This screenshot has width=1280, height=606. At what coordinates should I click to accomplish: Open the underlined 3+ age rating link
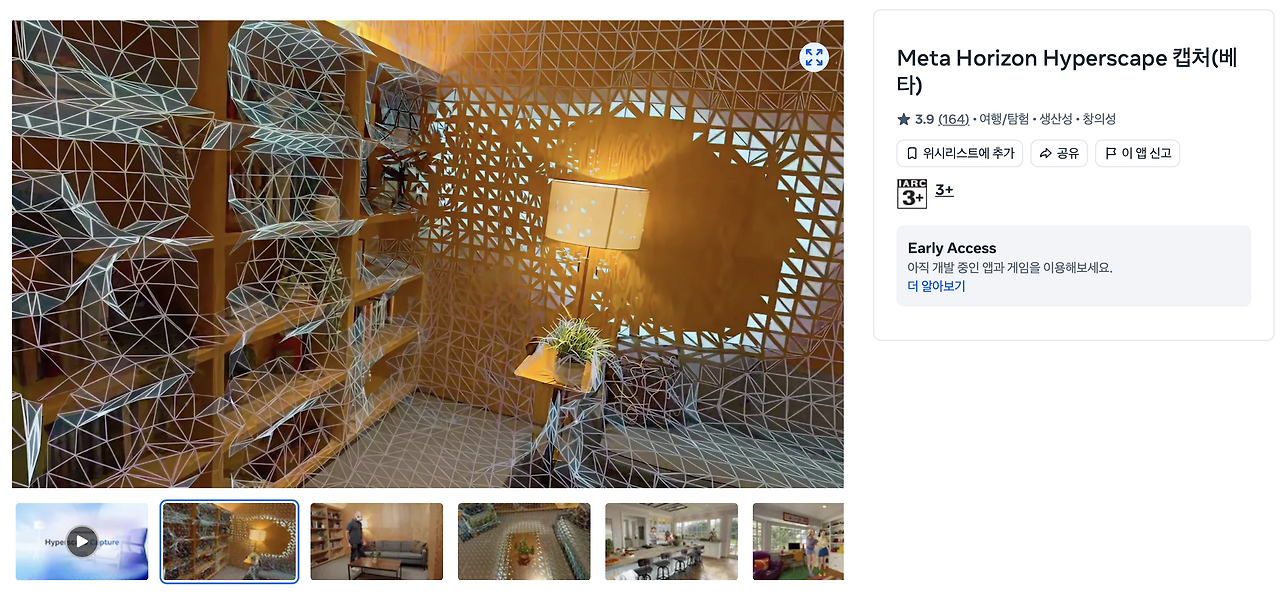[x=944, y=190]
